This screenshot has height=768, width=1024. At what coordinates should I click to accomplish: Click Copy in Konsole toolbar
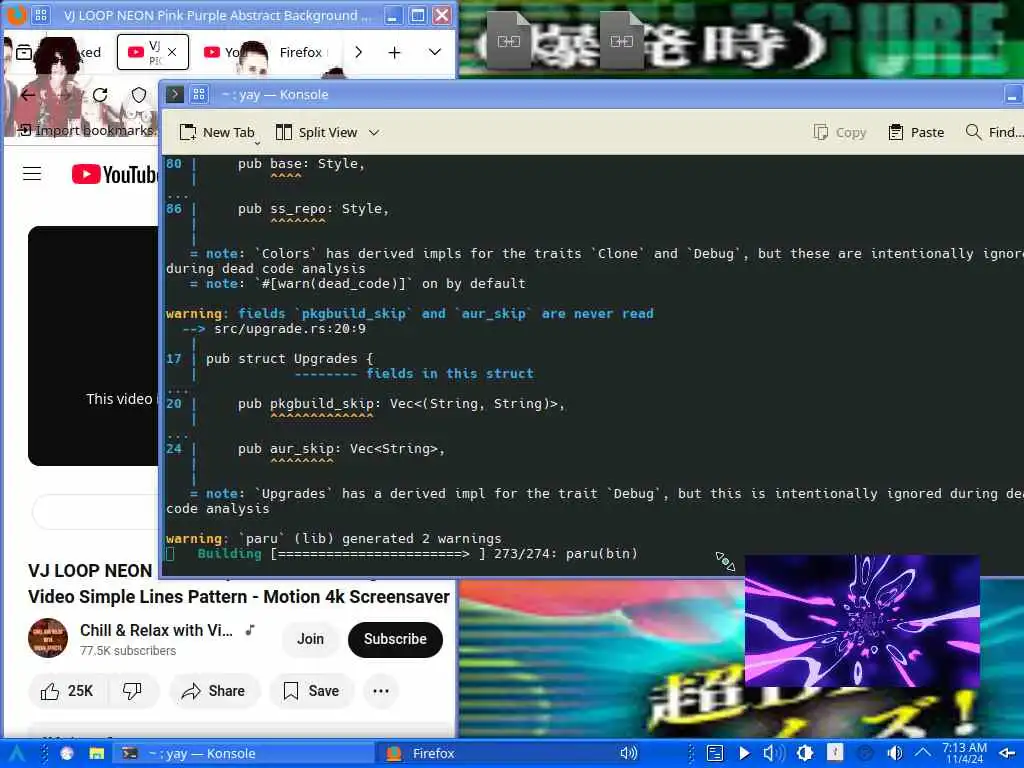(839, 133)
